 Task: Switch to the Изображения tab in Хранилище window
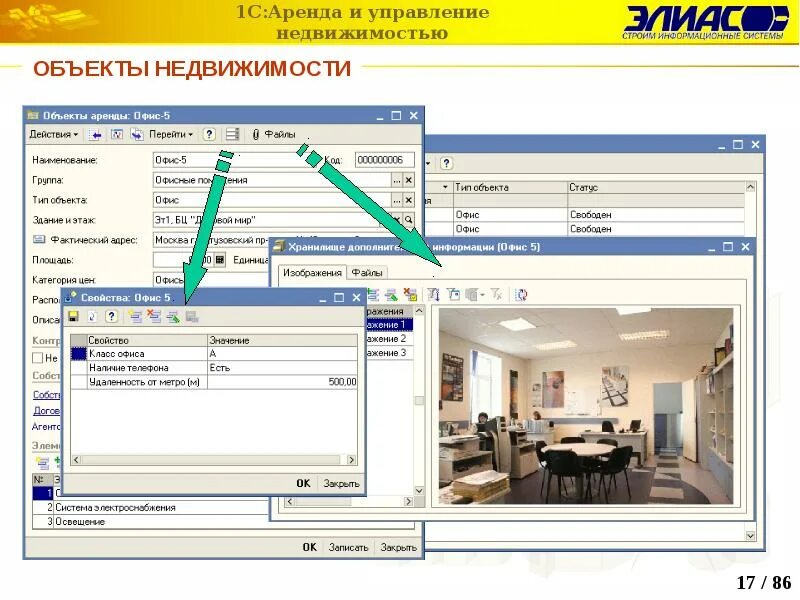tap(312, 272)
